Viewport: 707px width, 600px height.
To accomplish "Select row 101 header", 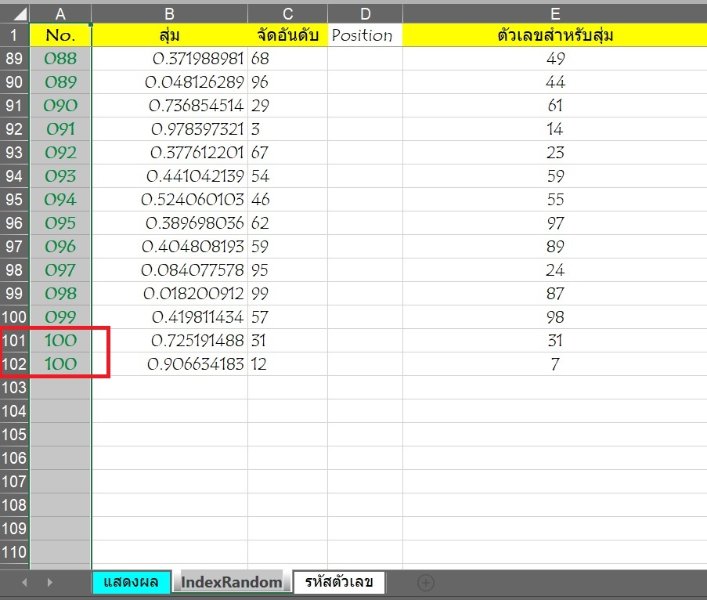I will pyautogui.click(x=15, y=340).
